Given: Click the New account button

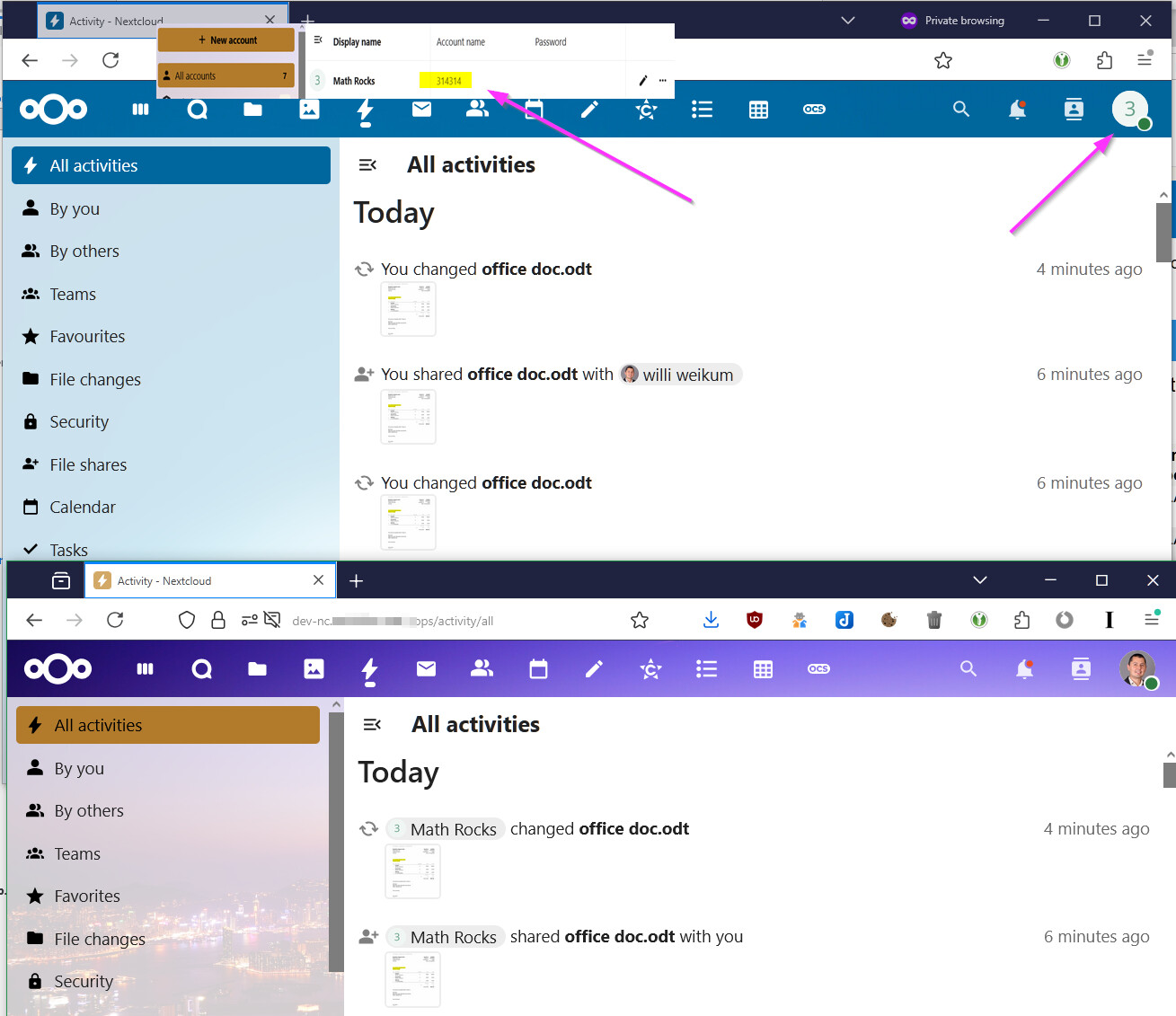Looking at the screenshot, I should pyautogui.click(x=226, y=40).
